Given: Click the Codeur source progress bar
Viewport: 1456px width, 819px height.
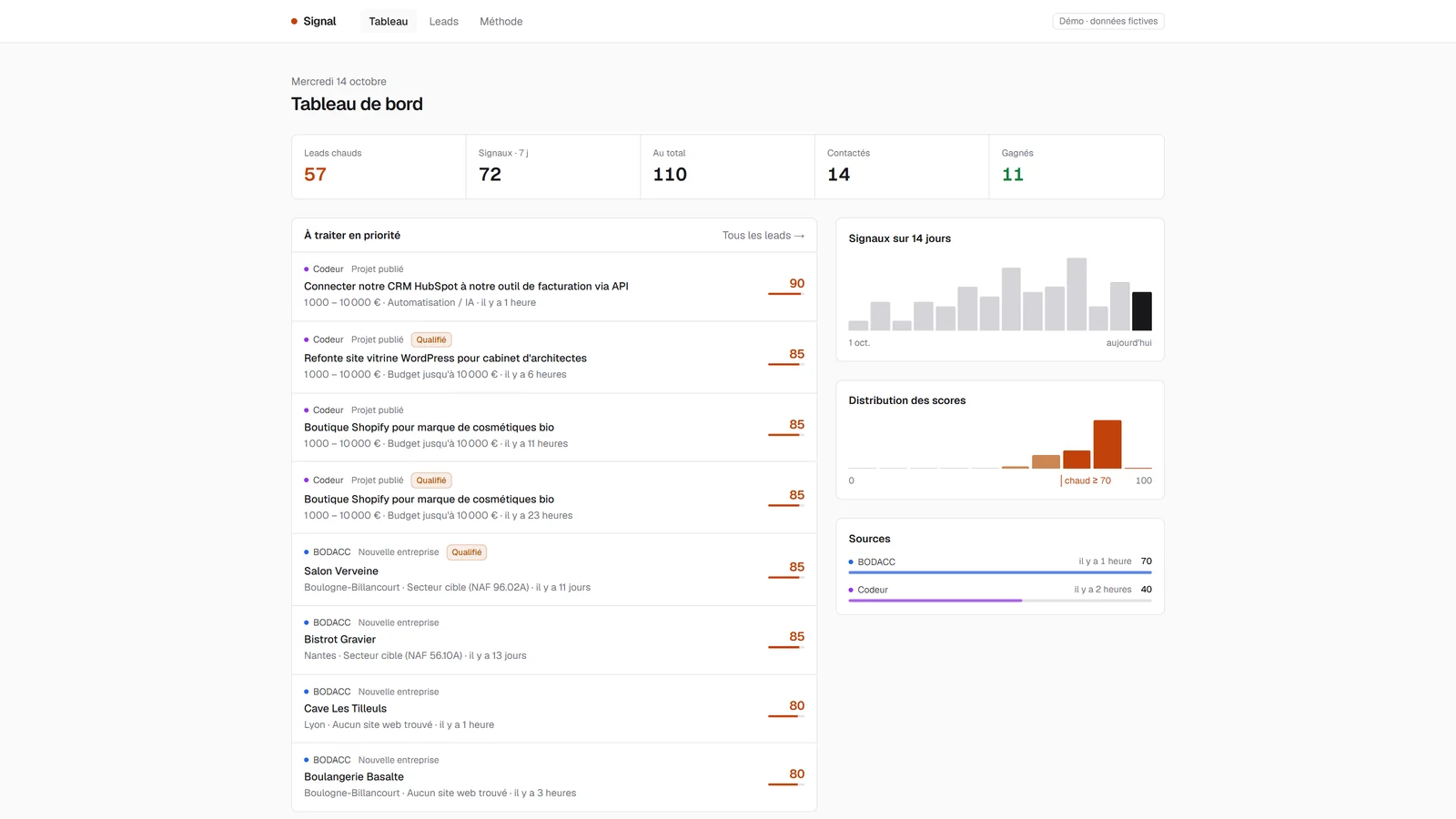Looking at the screenshot, I should point(1000,601).
